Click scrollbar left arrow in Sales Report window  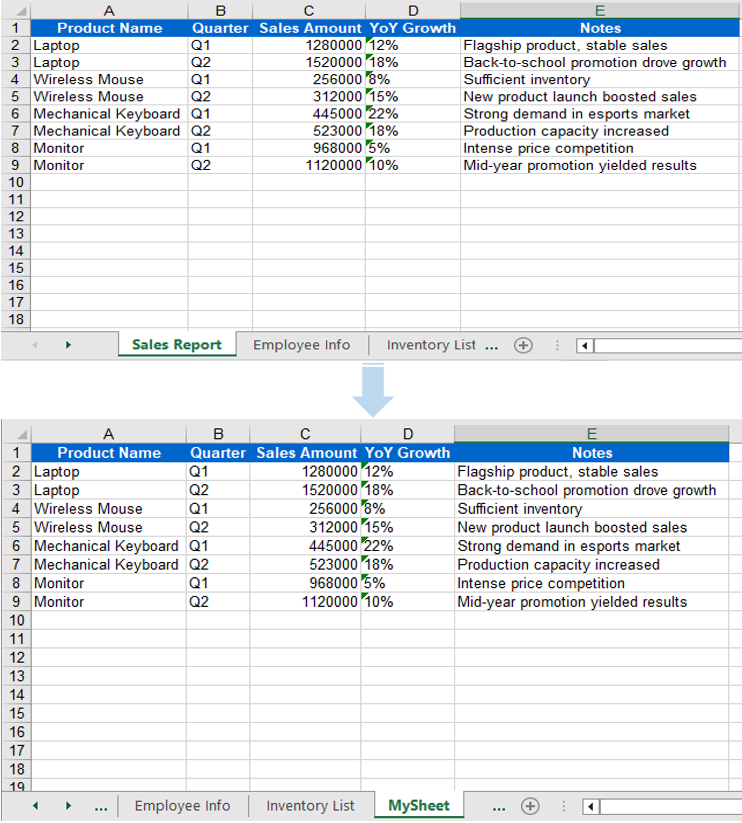[585, 345]
